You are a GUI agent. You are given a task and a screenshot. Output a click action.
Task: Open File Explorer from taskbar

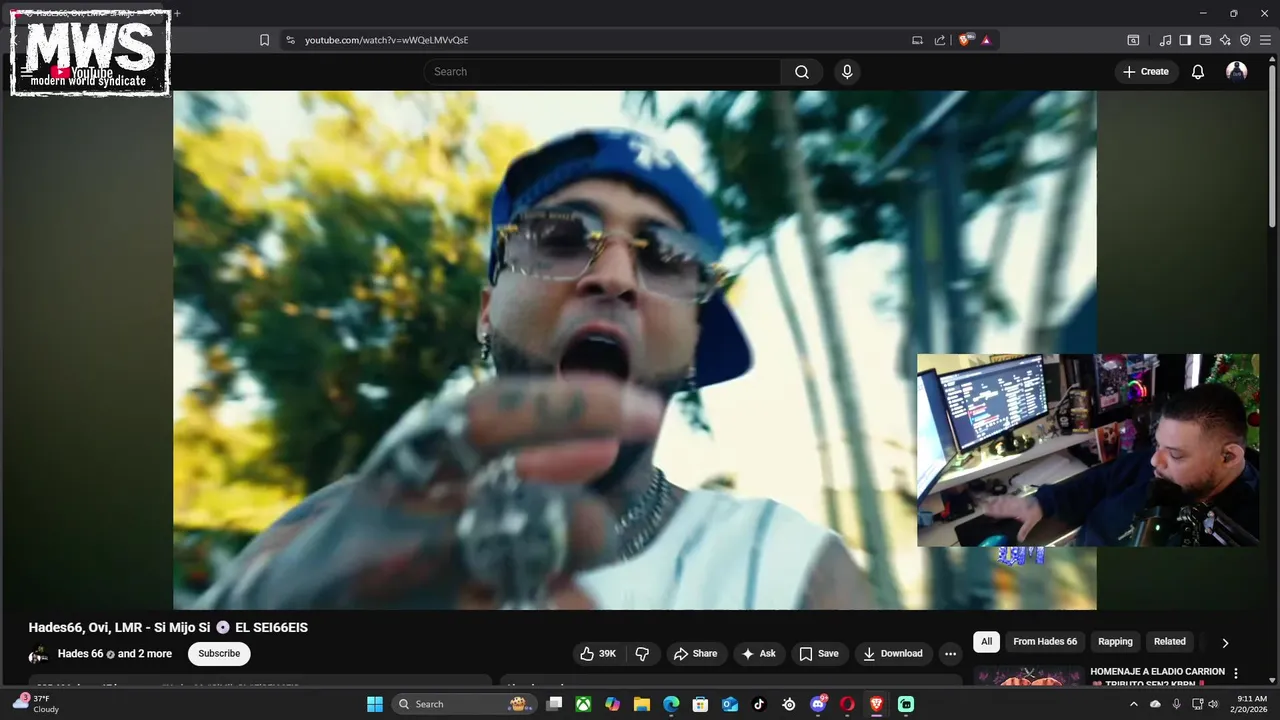coord(642,704)
